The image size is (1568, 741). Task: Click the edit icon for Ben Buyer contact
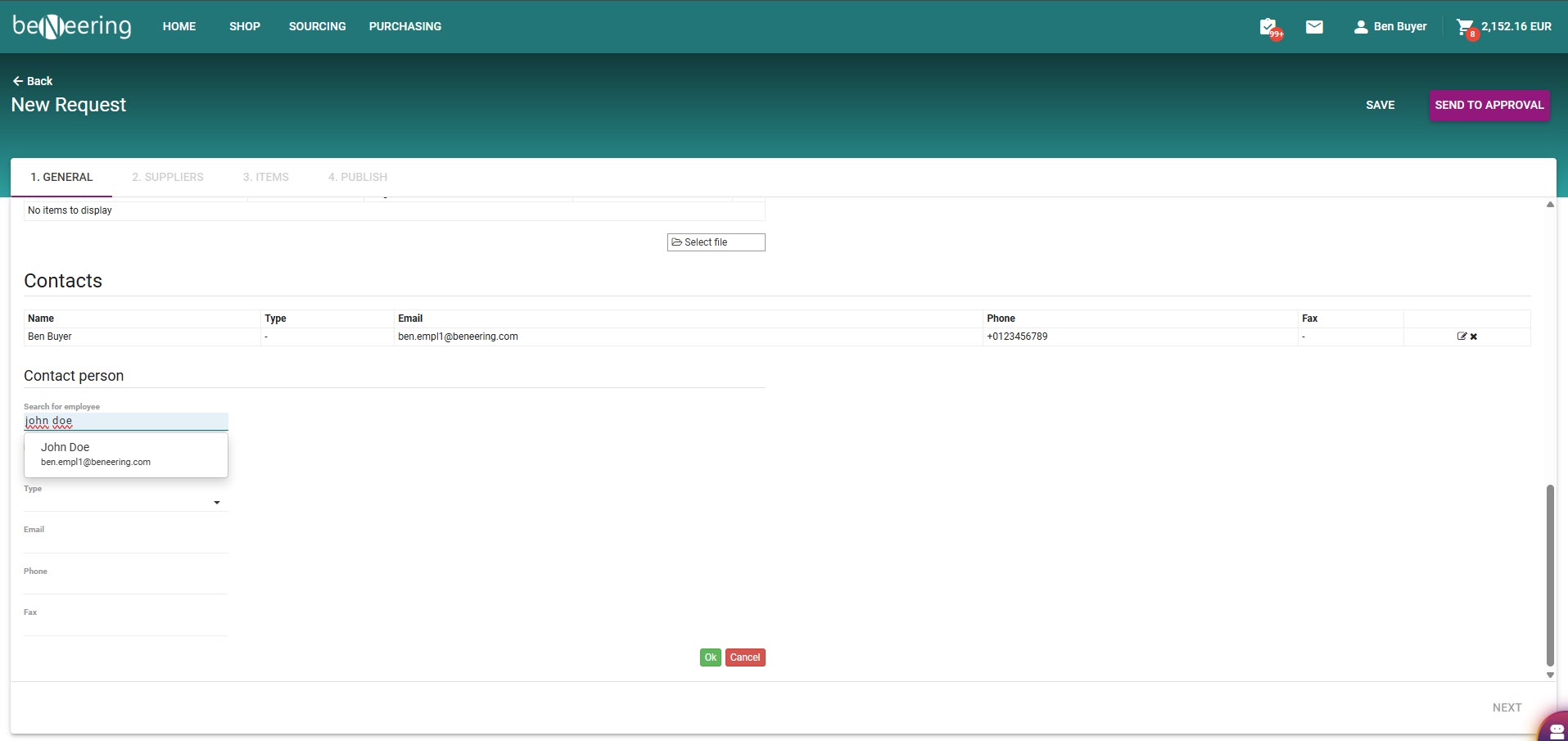tap(1462, 337)
